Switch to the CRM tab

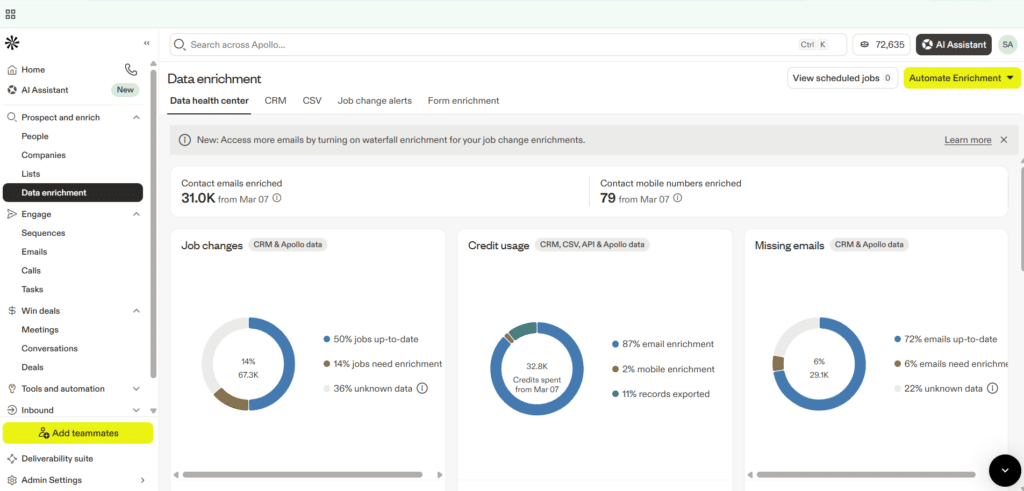[275, 101]
